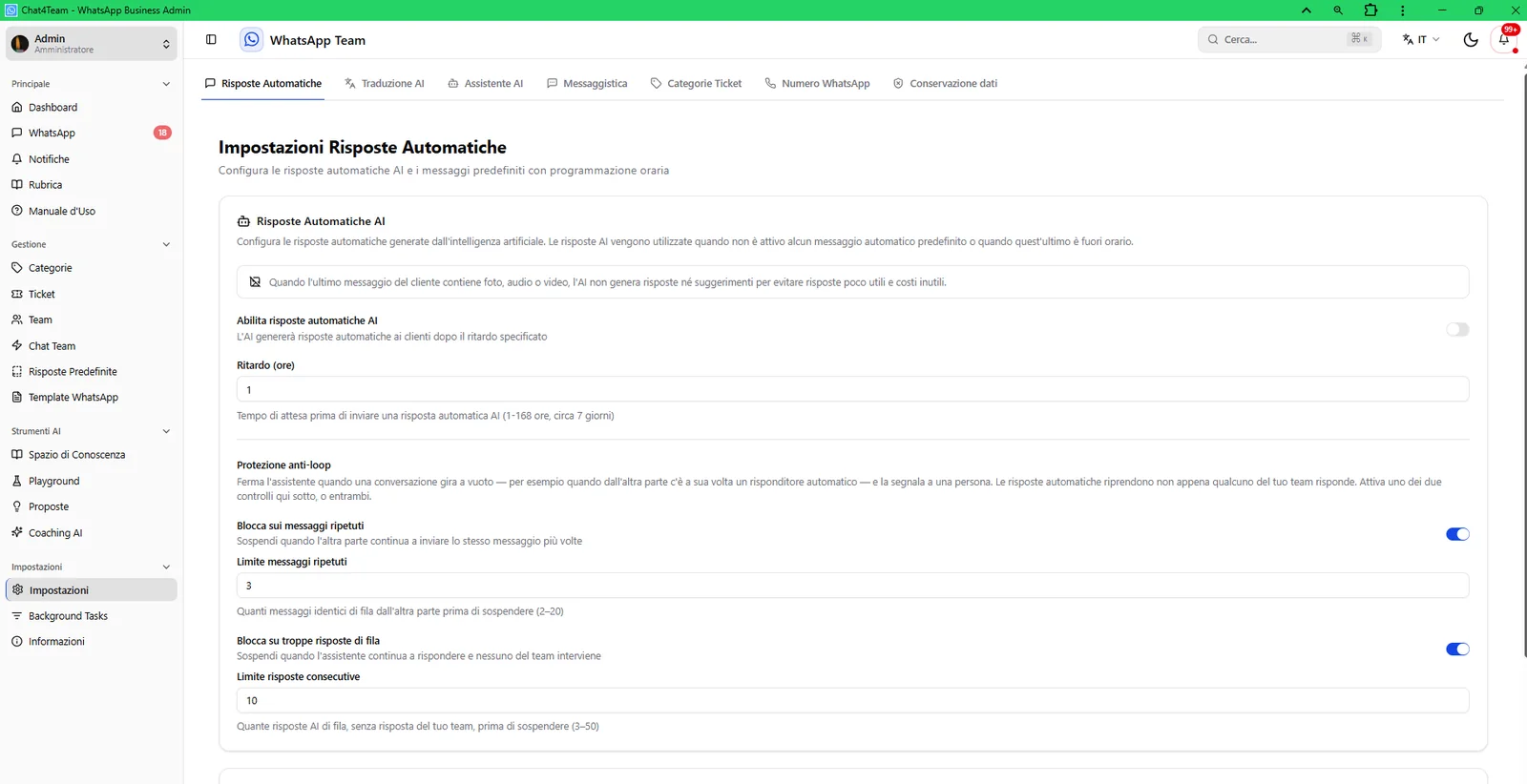Open the Admin account switcher
Screen dimensions: 1527x784
tap(92, 44)
